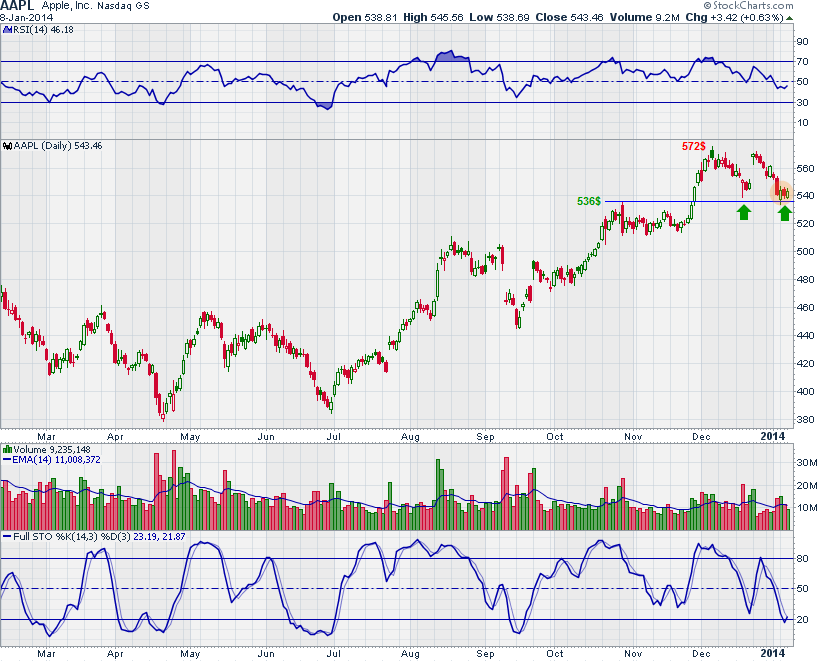Click the 380 price axis label
The image size is (817, 661).
point(805,420)
